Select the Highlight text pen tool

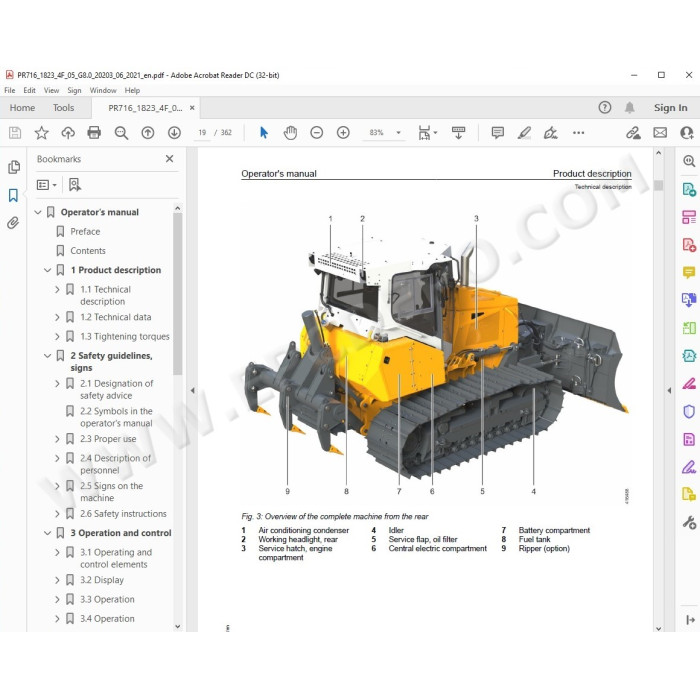click(525, 133)
